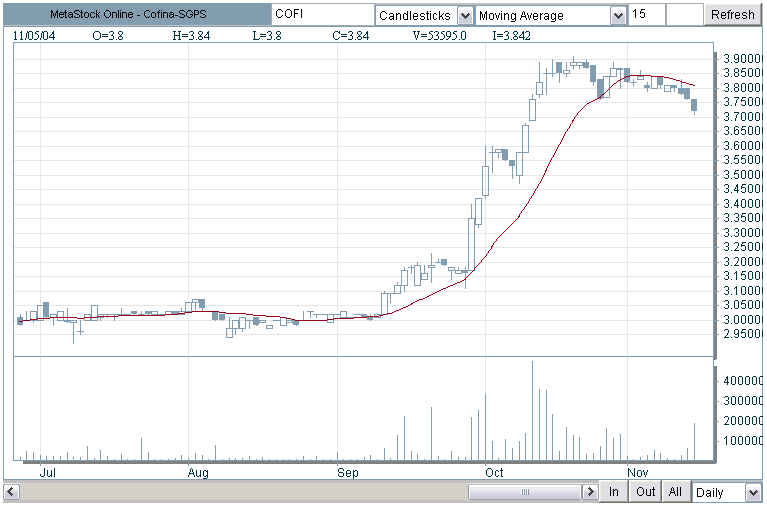Click the 100000 volume axis label
The height and width of the screenshot is (507, 767).
pyautogui.click(x=743, y=440)
